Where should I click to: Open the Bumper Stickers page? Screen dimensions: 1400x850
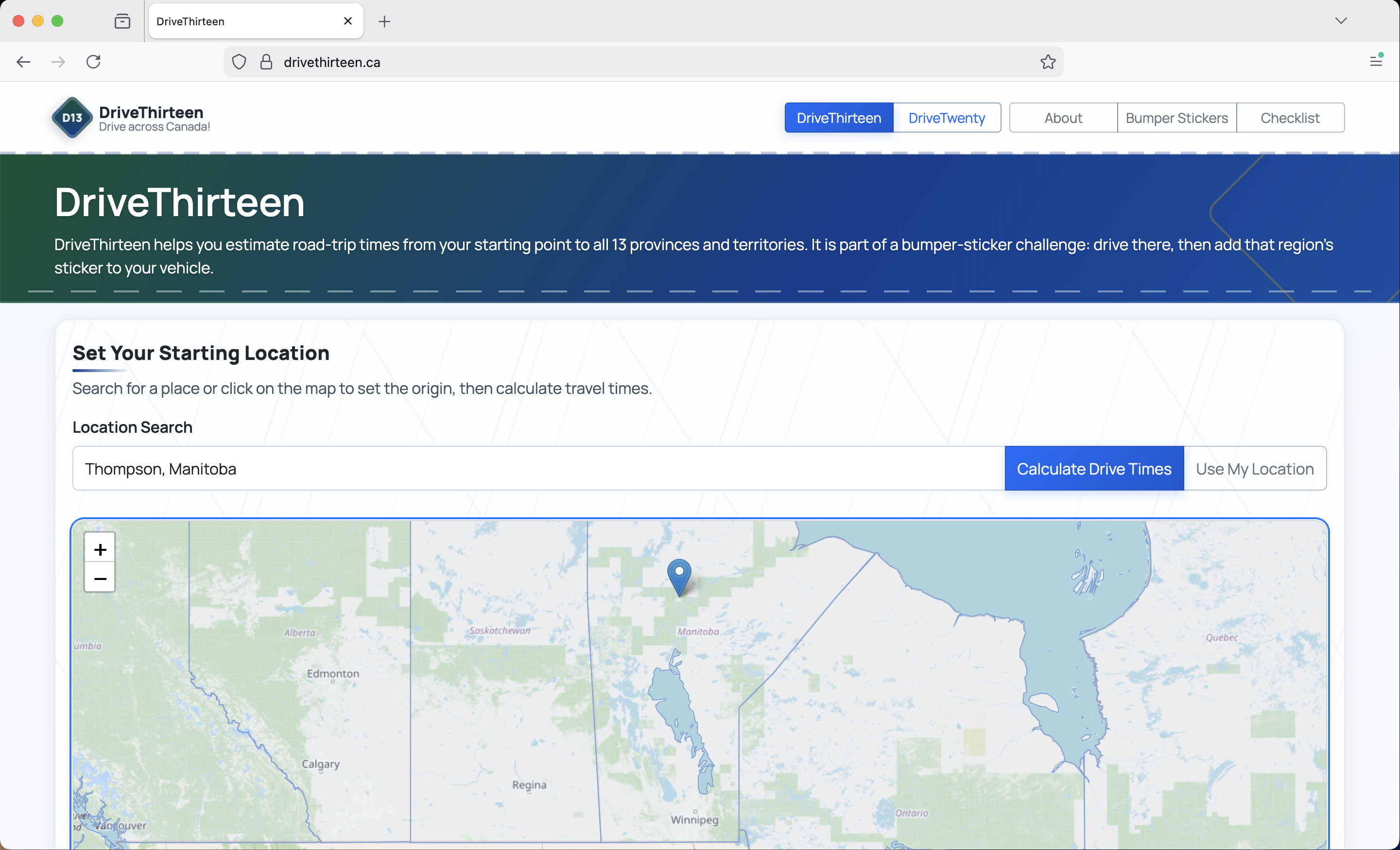1176,118
